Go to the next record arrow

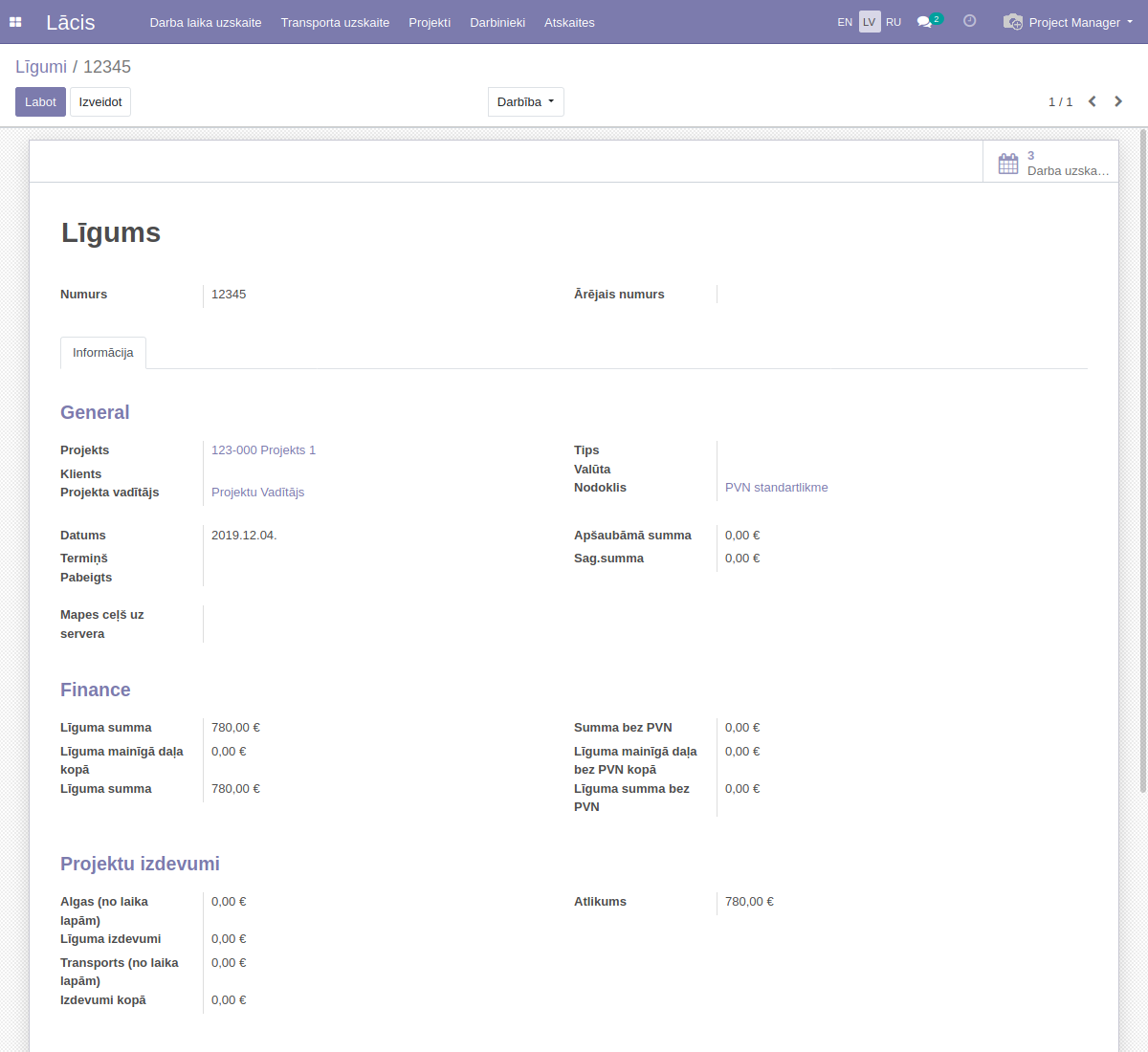(x=1118, y=101)
